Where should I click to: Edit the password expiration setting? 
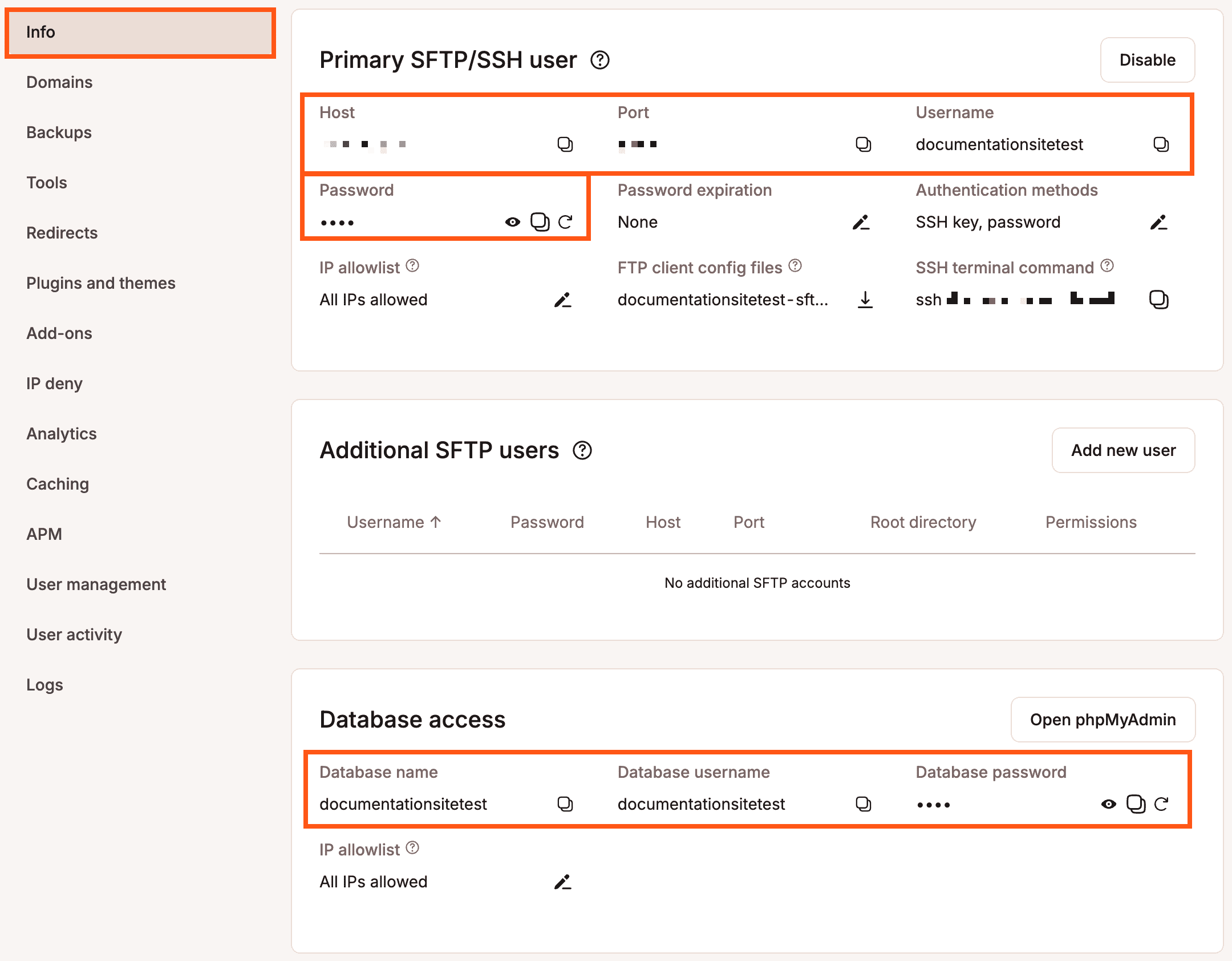pyautogui.click(x=861, y=222)
